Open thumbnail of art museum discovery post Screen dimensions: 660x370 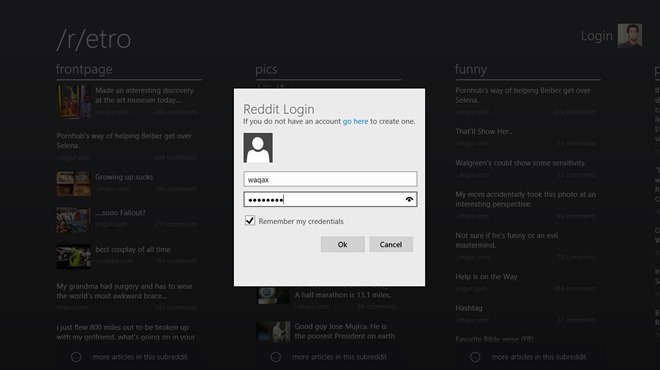[x=73, y=101]
